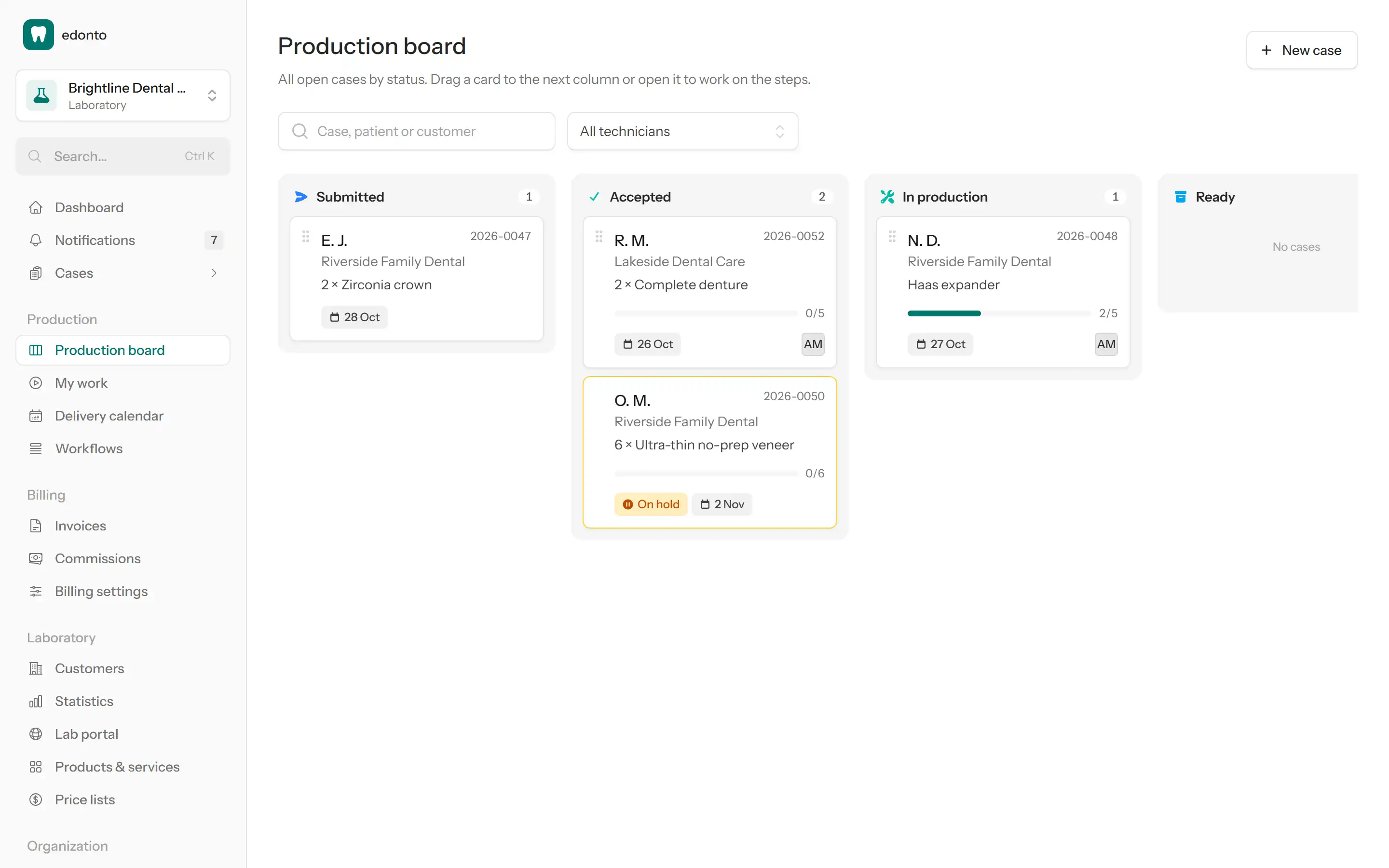Click the Haas expander product text

coord(953,285)
